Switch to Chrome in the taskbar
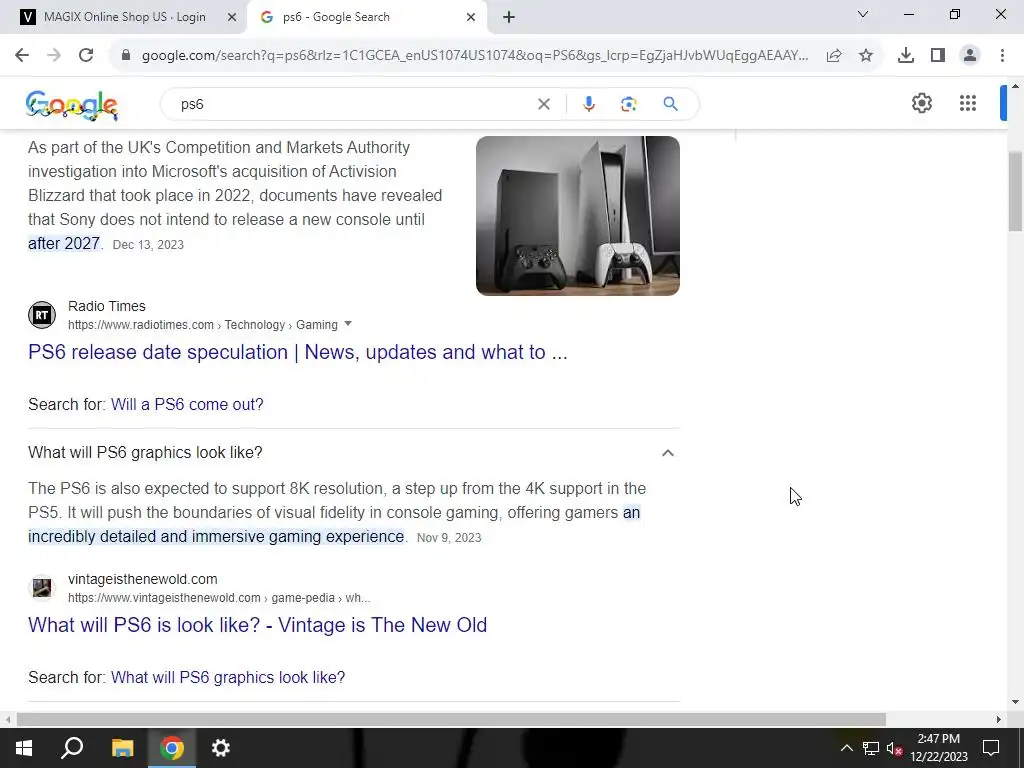Image resolution: width=1024 pixels, height=768 pixels. click(172, 748)
